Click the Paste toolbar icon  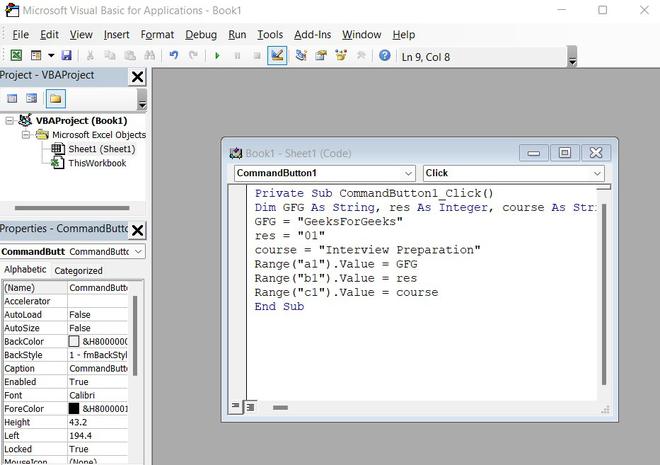coord(130,55)
